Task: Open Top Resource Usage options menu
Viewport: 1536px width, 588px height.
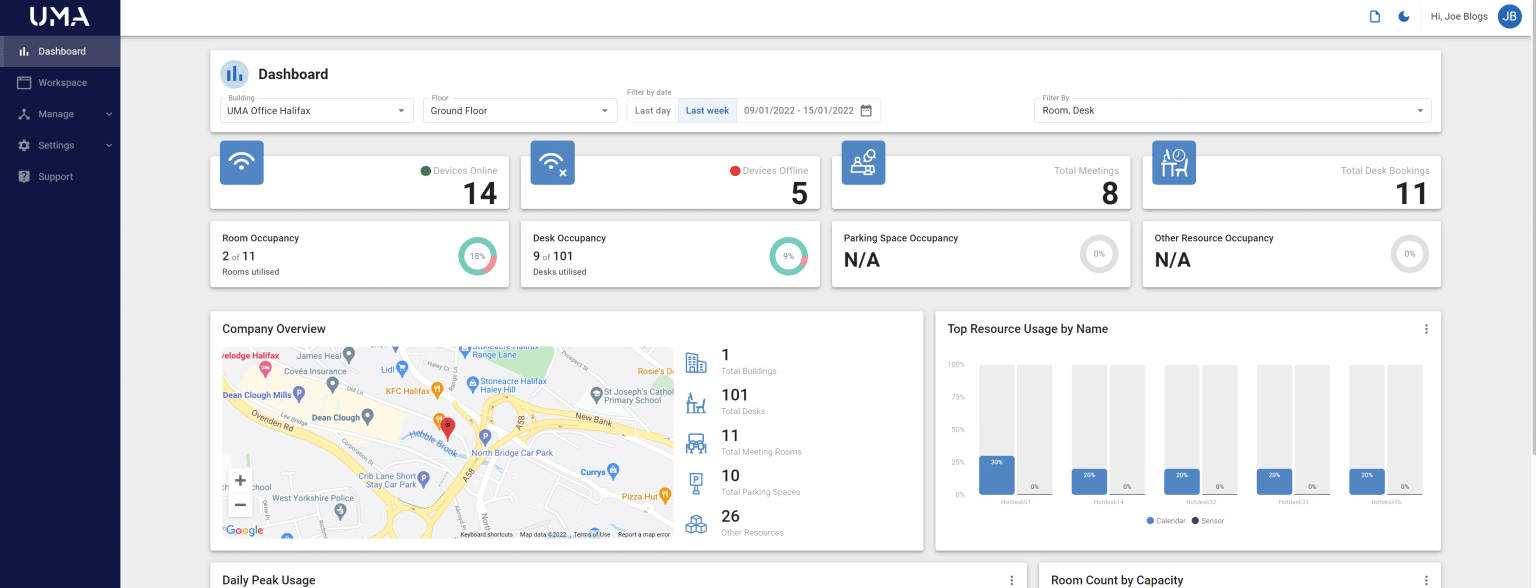Action: [x=1426, y=329]
